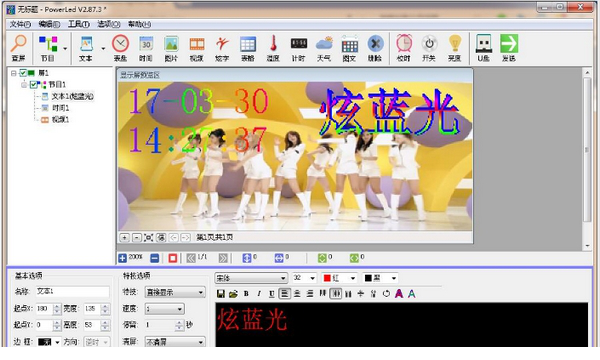Go to next page with double-arrow icon

(x=223, y=259)
